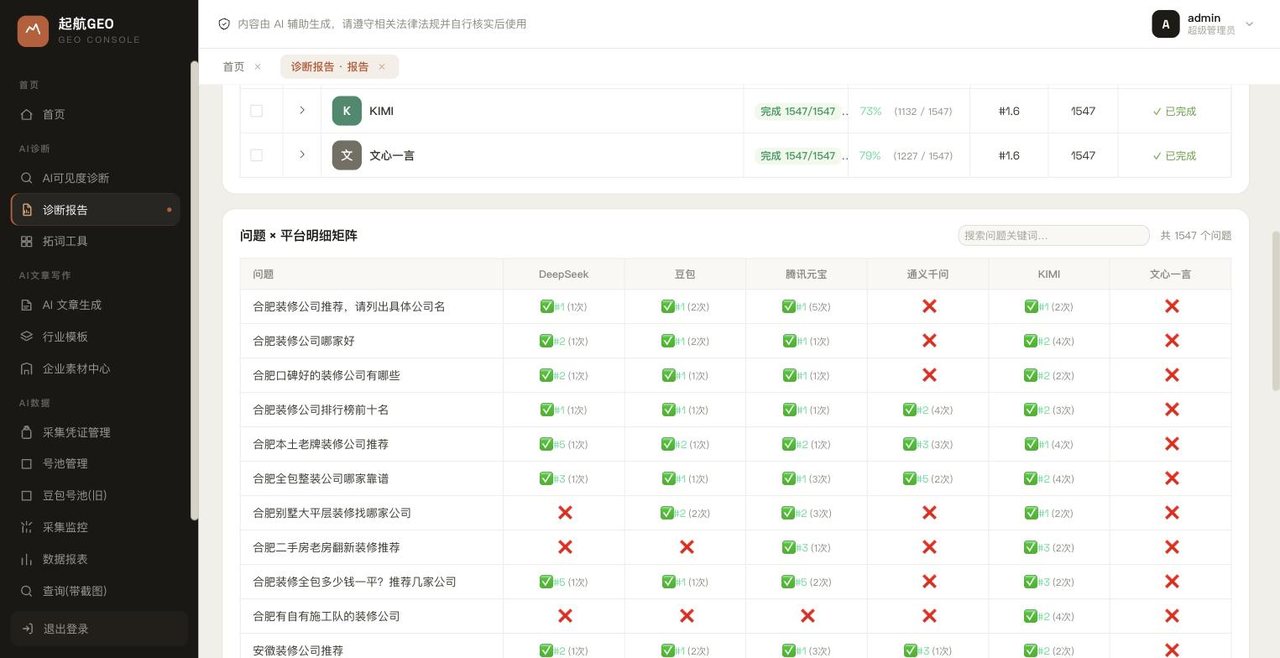1280x658 pixels.
Task: Open 数据报表 sidebar item
Action: pos(95,559)
